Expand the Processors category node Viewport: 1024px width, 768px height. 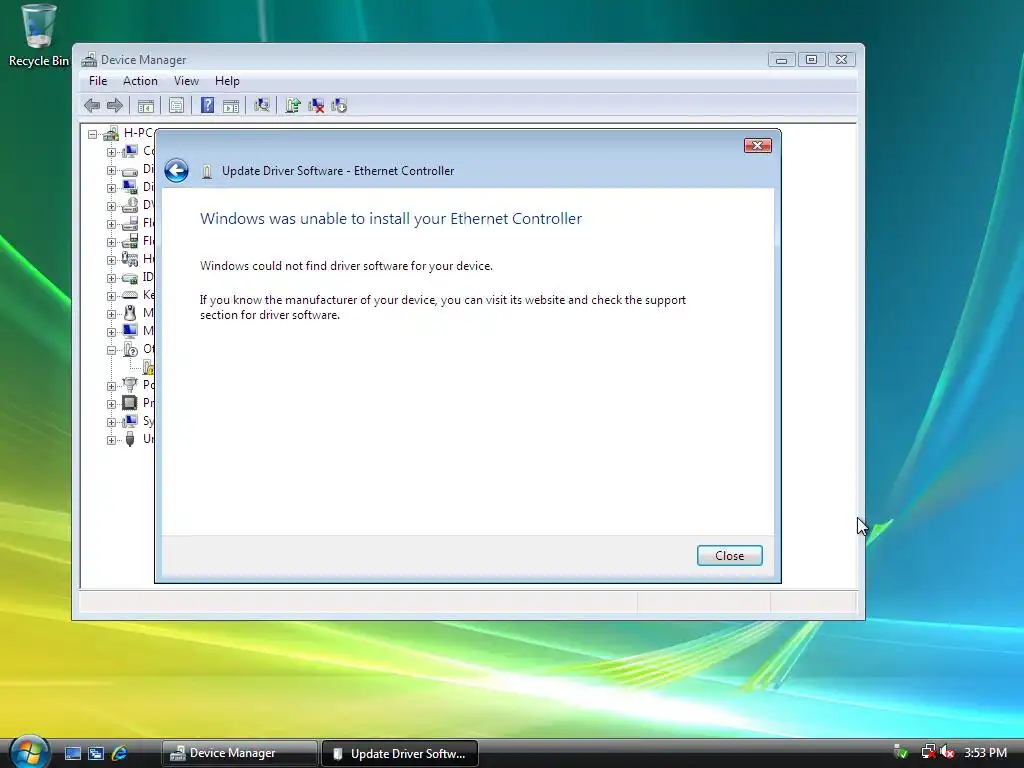click(112, 404)
